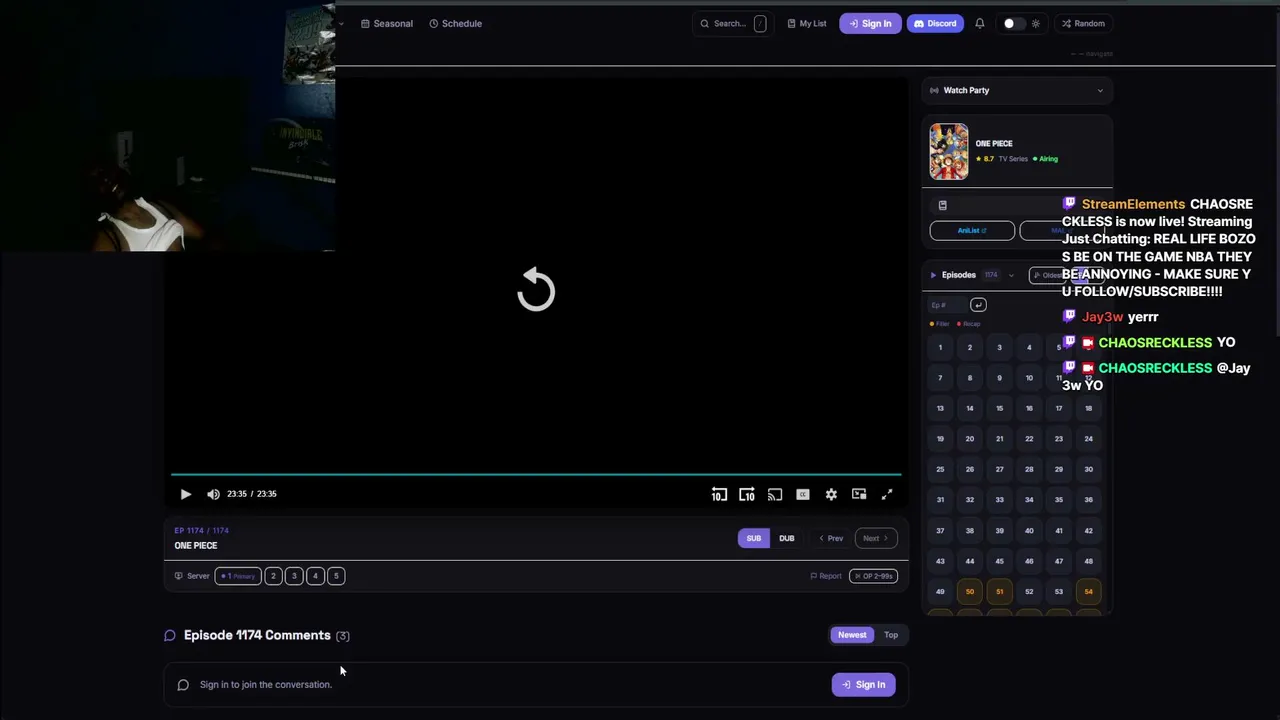The image size is (1280, 720).
Task: Click the comment bubble icon by Episode Comments
Action: (x=170, y=635)
